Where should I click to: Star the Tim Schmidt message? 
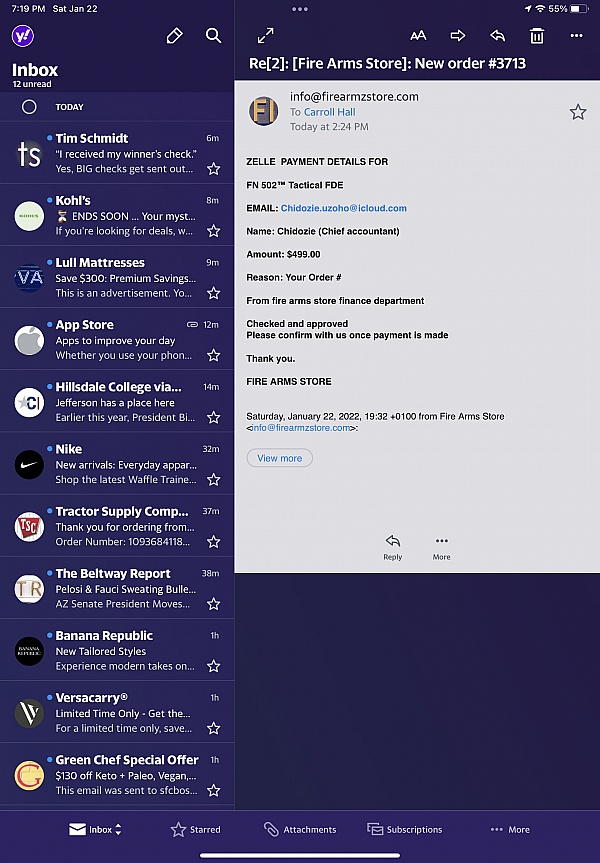click(213, 169)
